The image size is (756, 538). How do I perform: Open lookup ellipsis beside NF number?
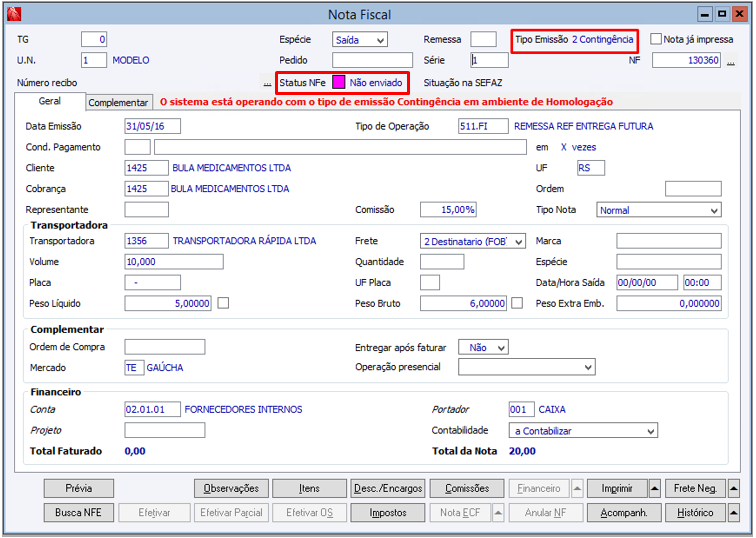pos(731,62)
